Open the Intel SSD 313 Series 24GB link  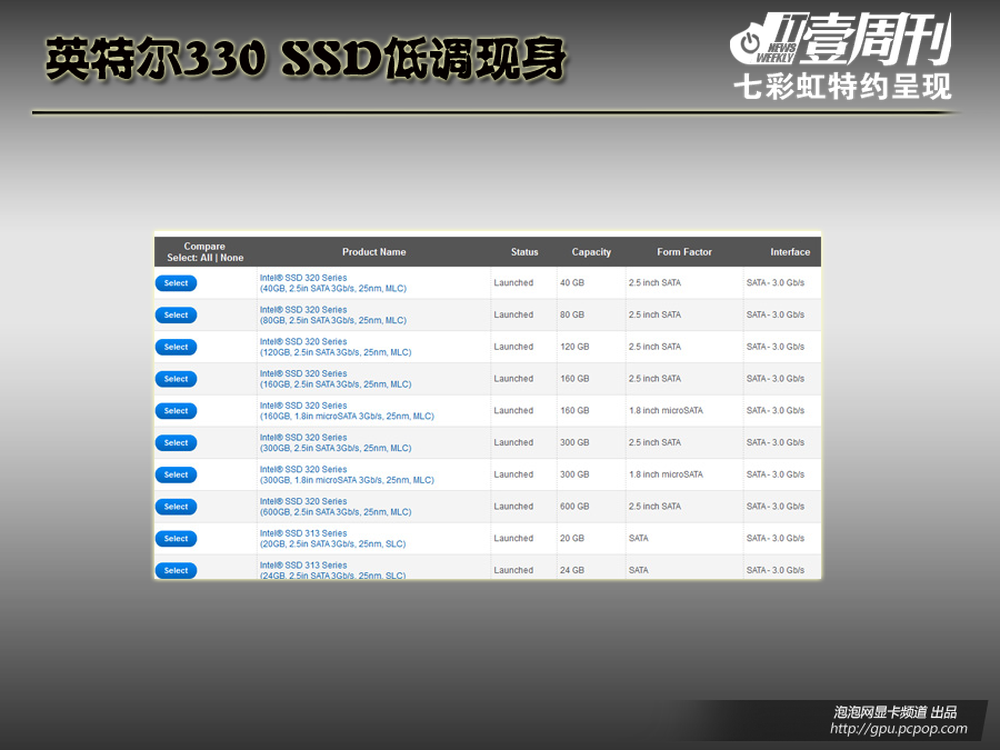pyautogui.click(x=333, y=570)
